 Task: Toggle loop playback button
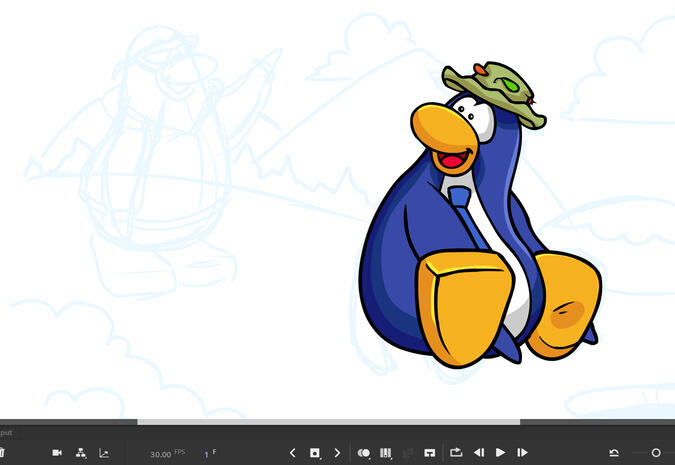tap(456, 452)
